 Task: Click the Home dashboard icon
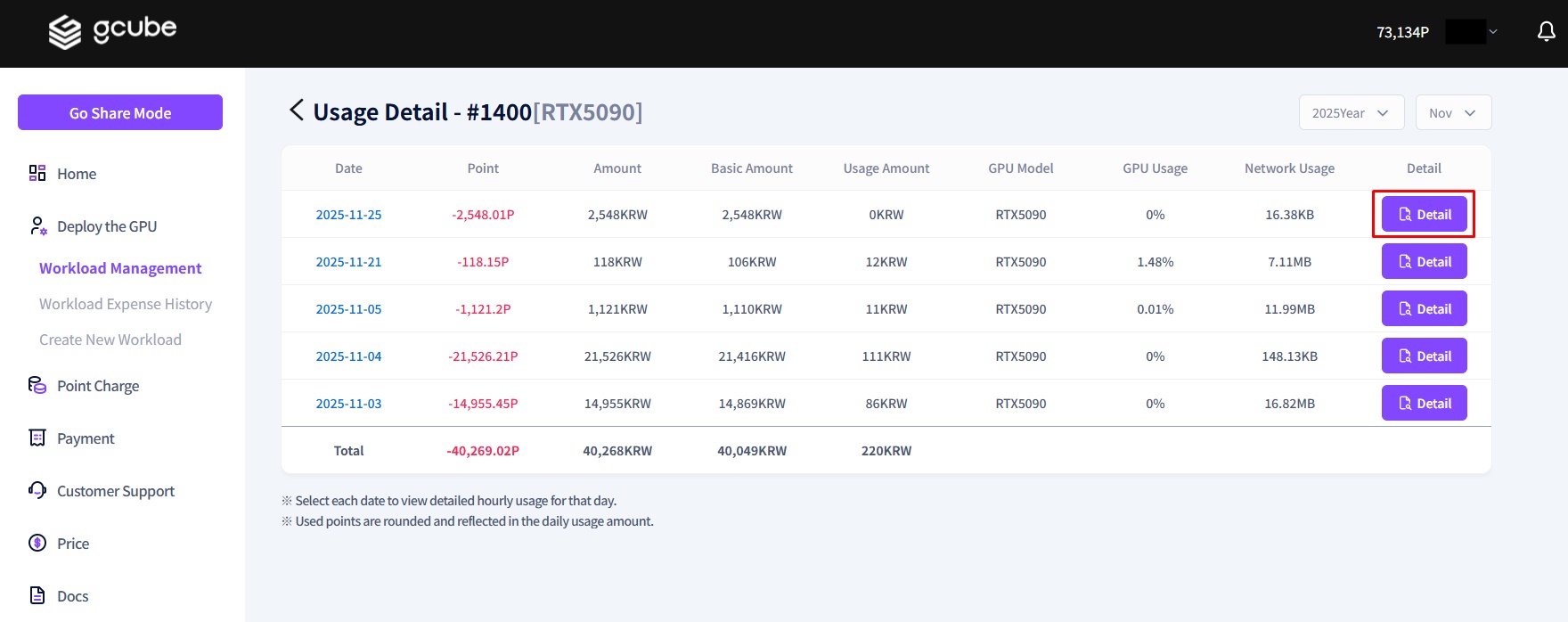[37, 173]
